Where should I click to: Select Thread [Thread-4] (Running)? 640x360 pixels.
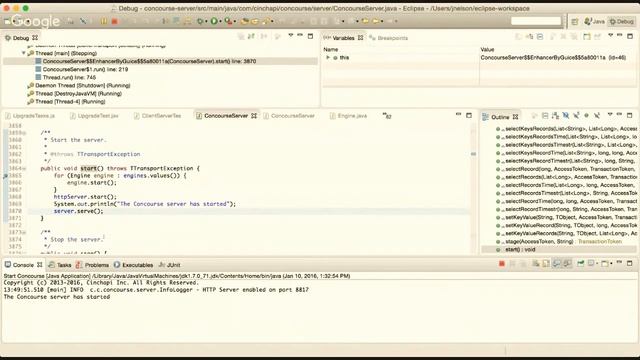[x=70, y=102]
